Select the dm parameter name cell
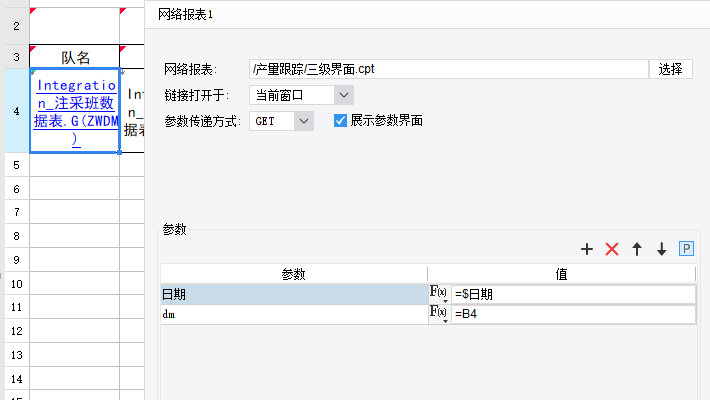710x400 pixels. click(293, 314)
